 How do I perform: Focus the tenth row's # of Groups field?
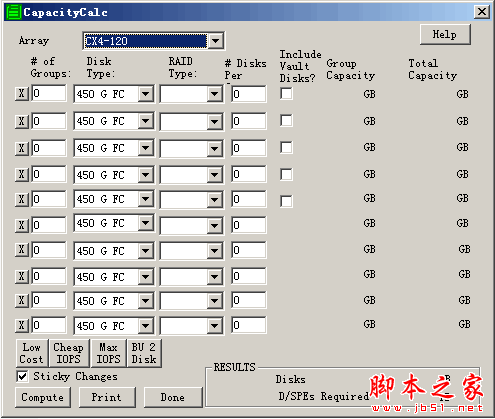pyautogui.click(x=49, y=325)
